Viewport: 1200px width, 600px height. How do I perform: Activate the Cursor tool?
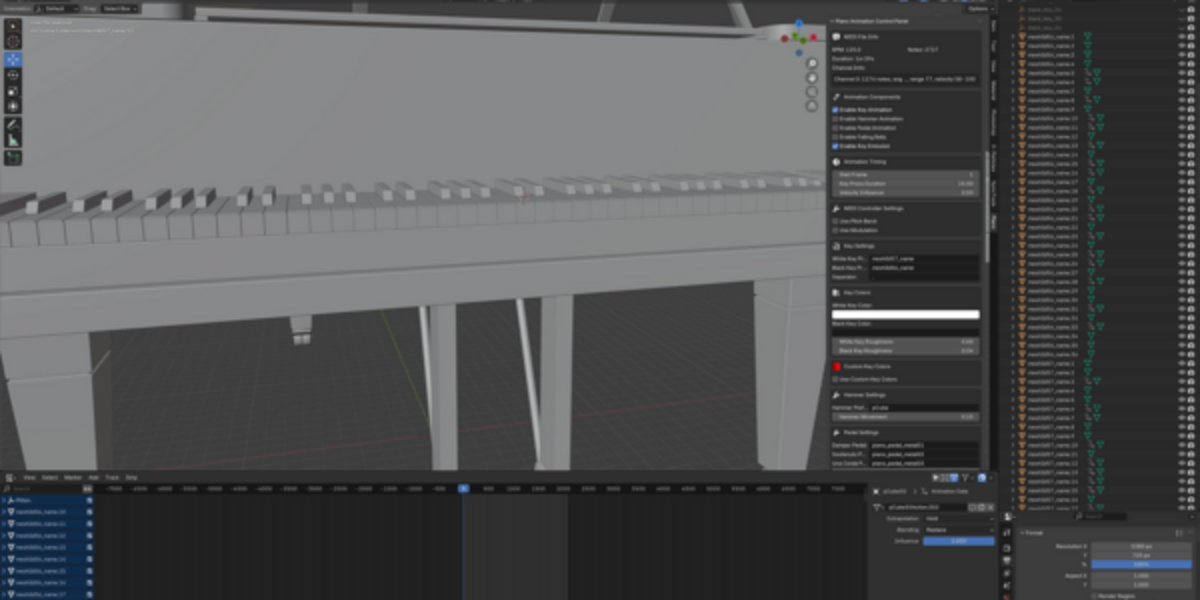point(13,41)
